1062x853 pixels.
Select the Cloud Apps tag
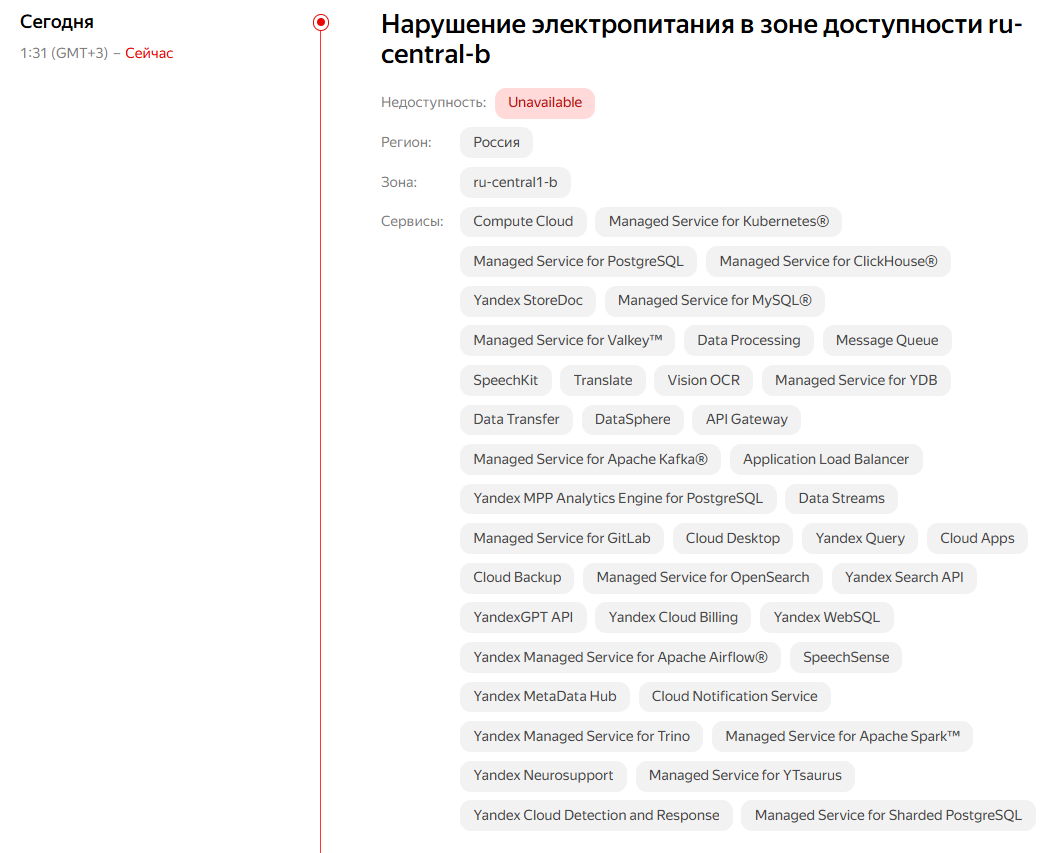(x=977, y=539)
